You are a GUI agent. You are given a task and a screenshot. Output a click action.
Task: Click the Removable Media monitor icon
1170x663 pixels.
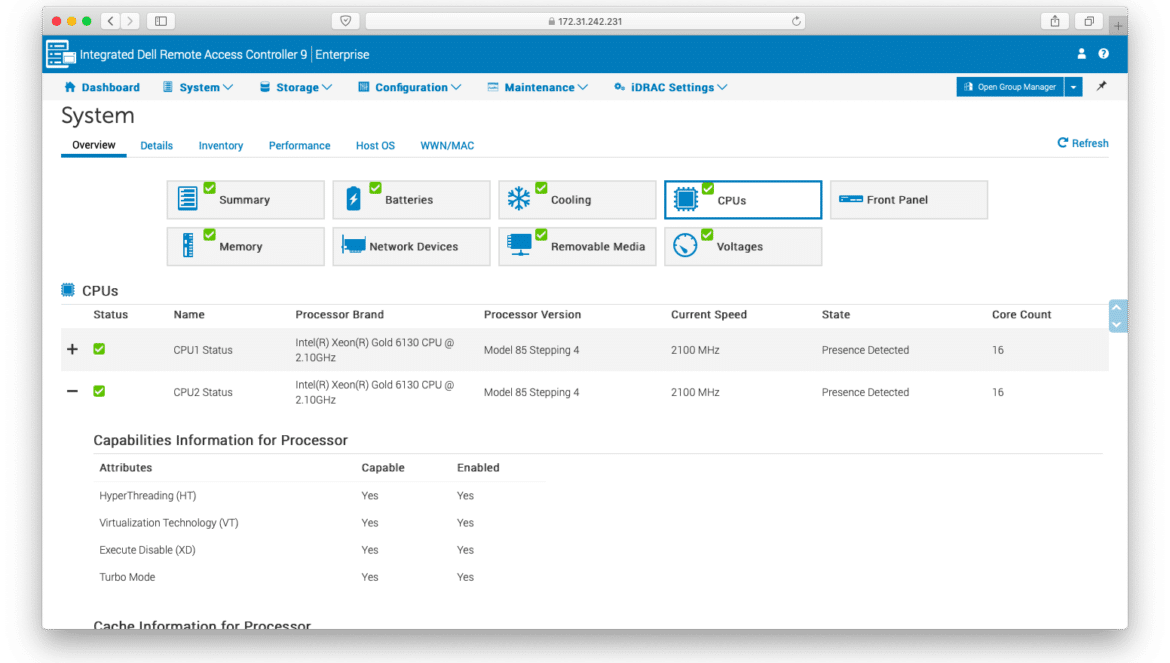coord(519,245)
